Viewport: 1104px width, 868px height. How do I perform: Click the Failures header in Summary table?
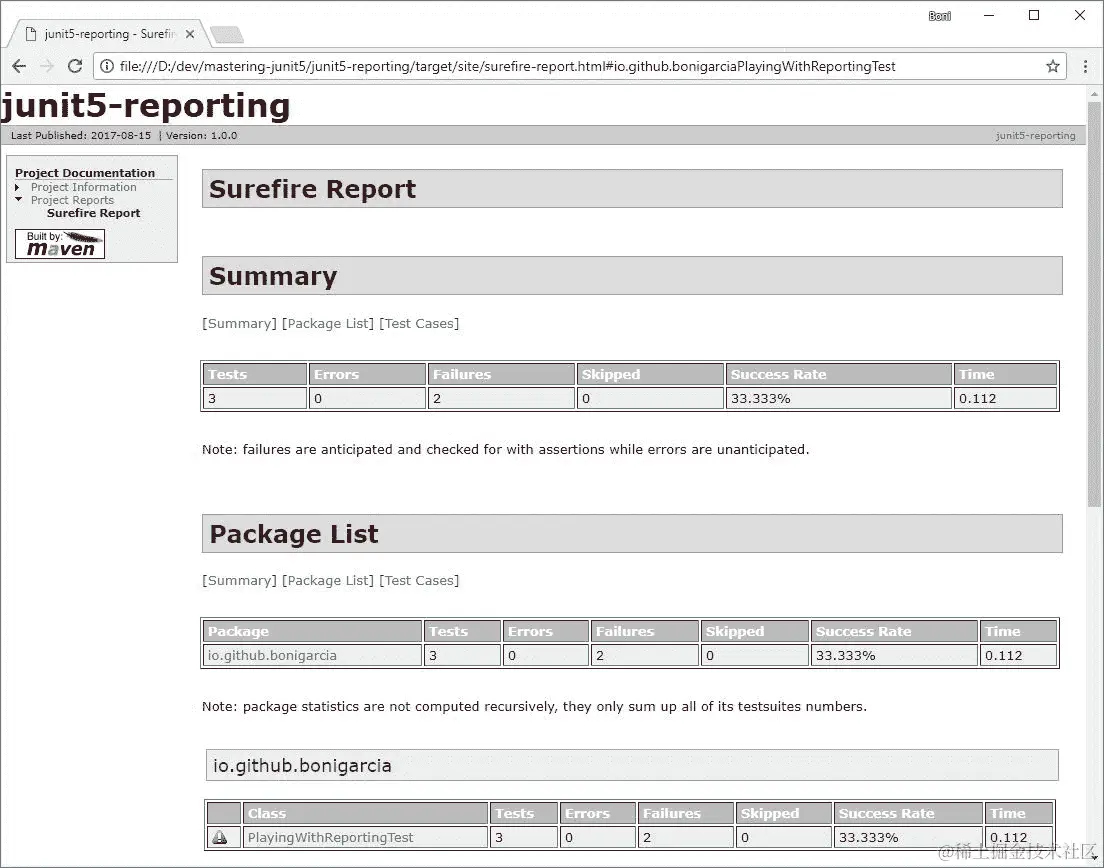501,375
